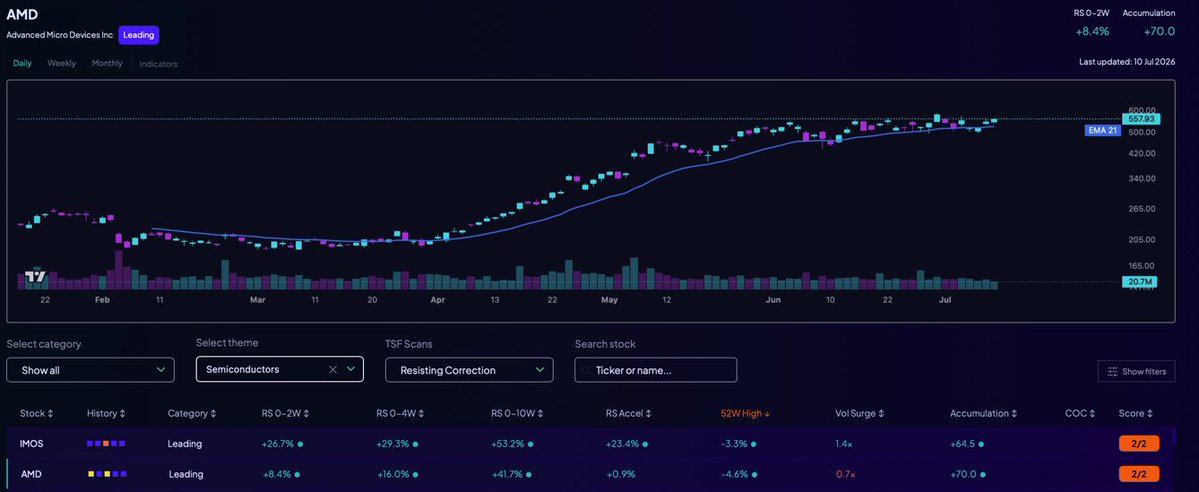Image resolution: width=1199 pixels, height=492 pixels.
Task: Click the 557.93 current price tag
Action: tap(1141, 119)
